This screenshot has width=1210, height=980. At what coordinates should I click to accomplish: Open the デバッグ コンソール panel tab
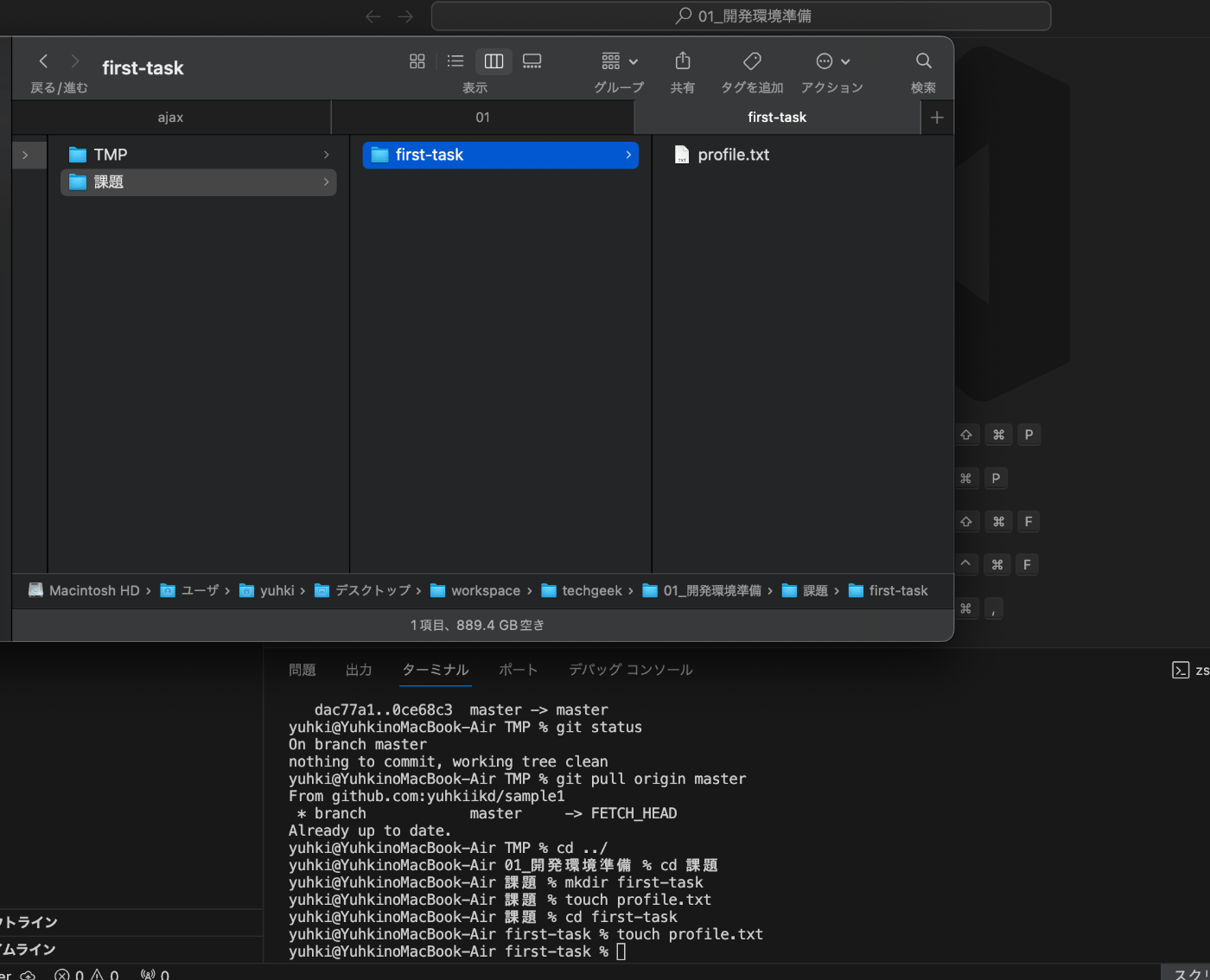[631, 670]
